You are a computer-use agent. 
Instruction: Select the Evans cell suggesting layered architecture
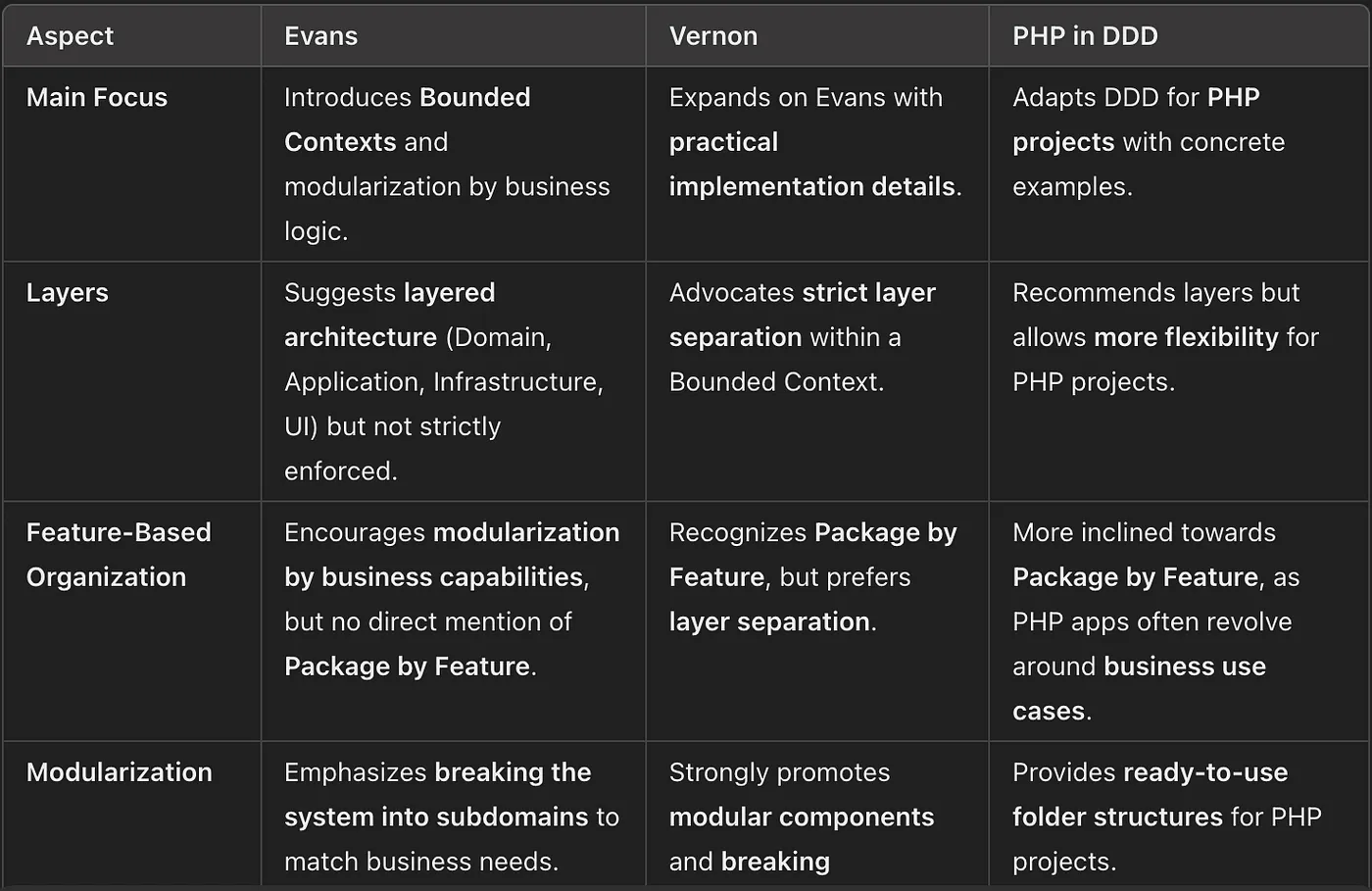click(453, 381)
